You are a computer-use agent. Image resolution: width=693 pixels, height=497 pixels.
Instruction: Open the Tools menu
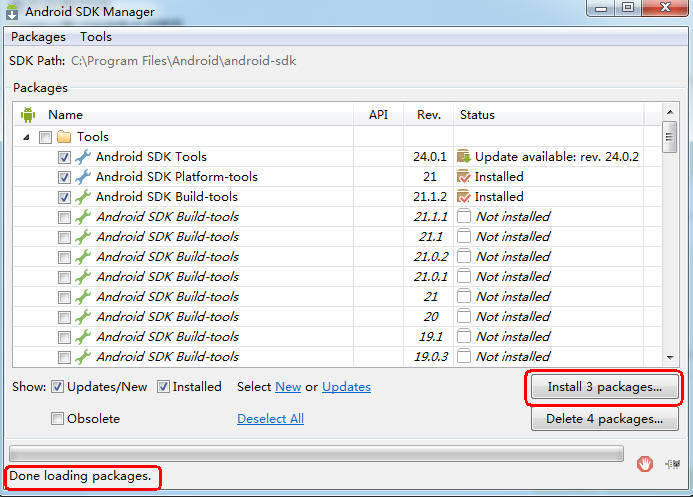pyautogui.click(x=95, y=37)
